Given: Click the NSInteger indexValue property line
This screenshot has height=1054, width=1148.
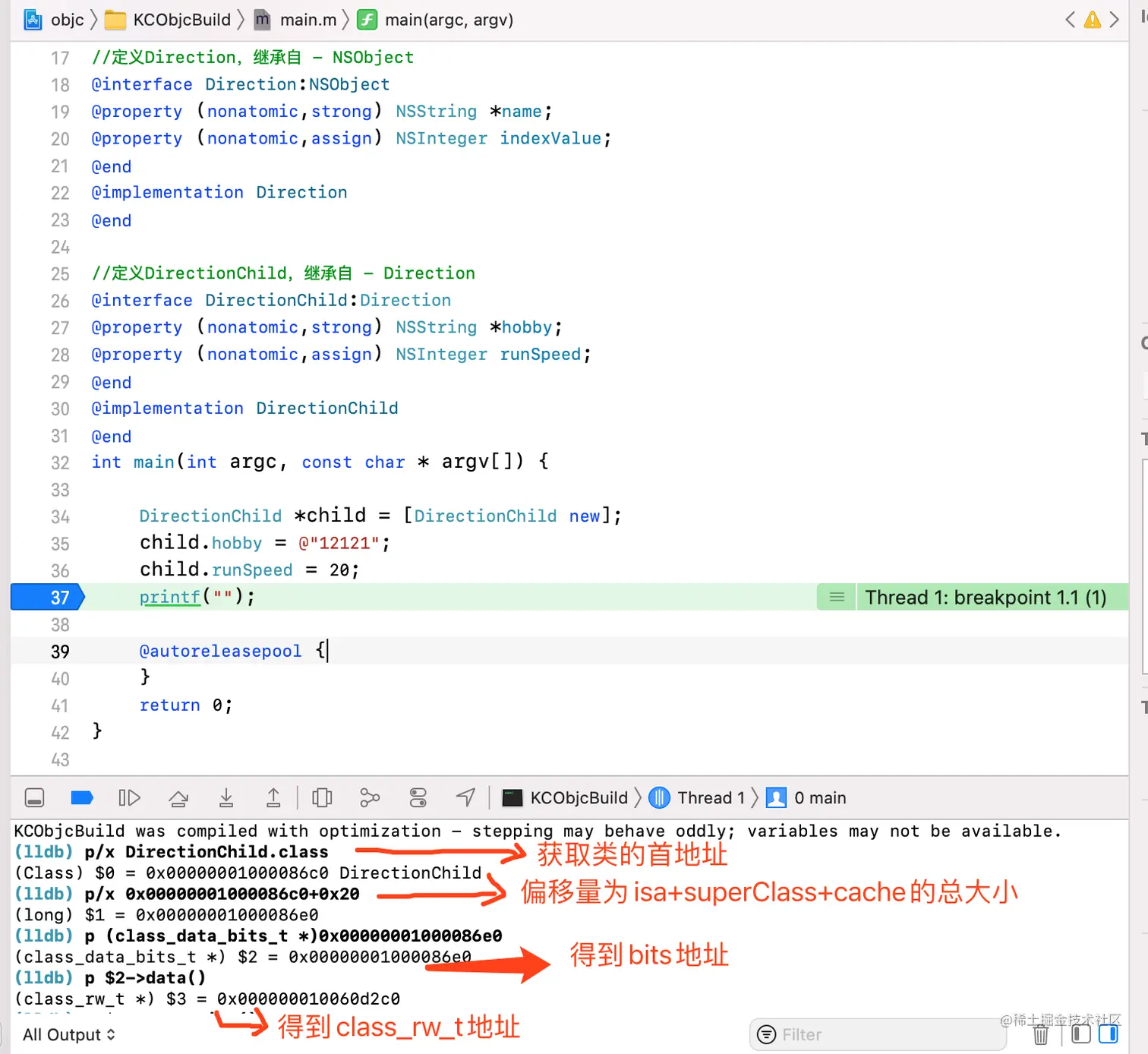Looking at the screenshot, I should pyautogui.click(x=351, y=138).
